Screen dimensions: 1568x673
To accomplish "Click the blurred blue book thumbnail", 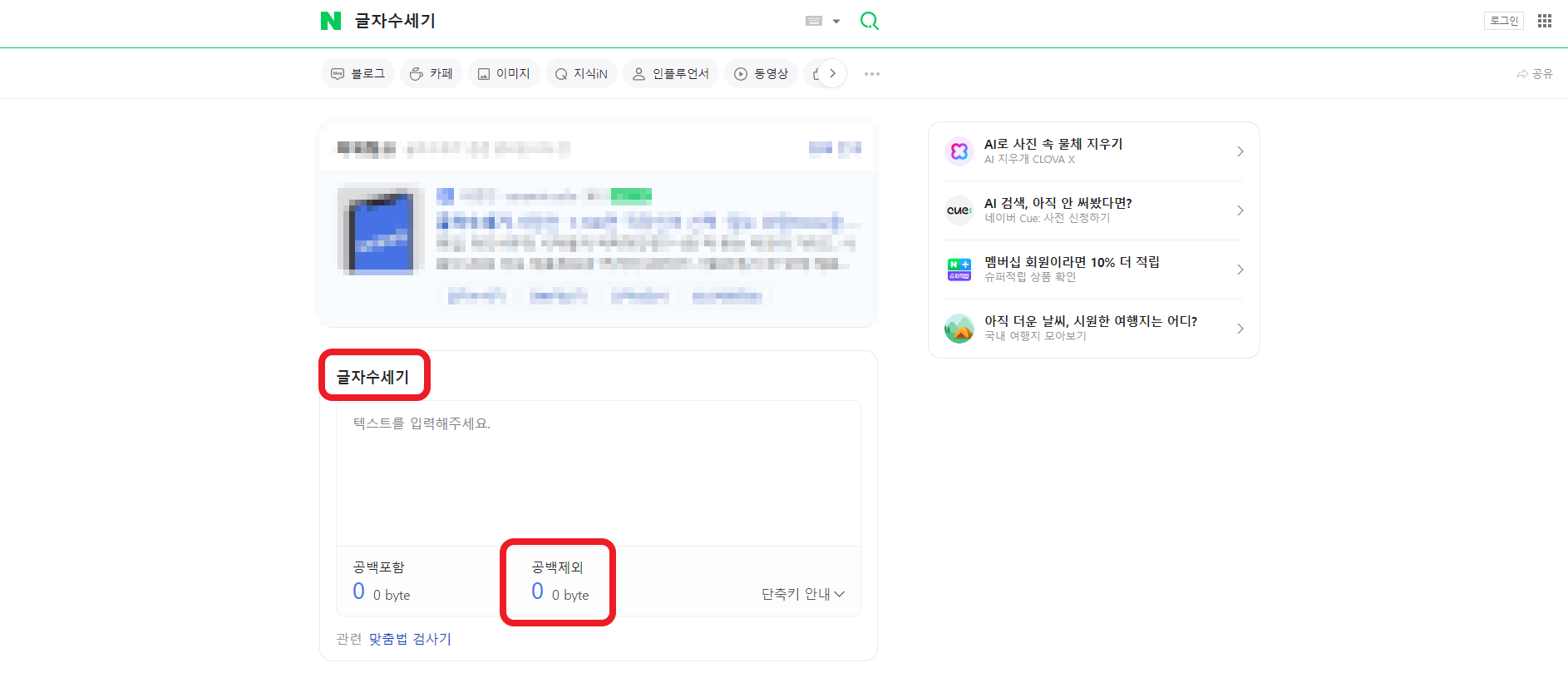I will (382, 231).
